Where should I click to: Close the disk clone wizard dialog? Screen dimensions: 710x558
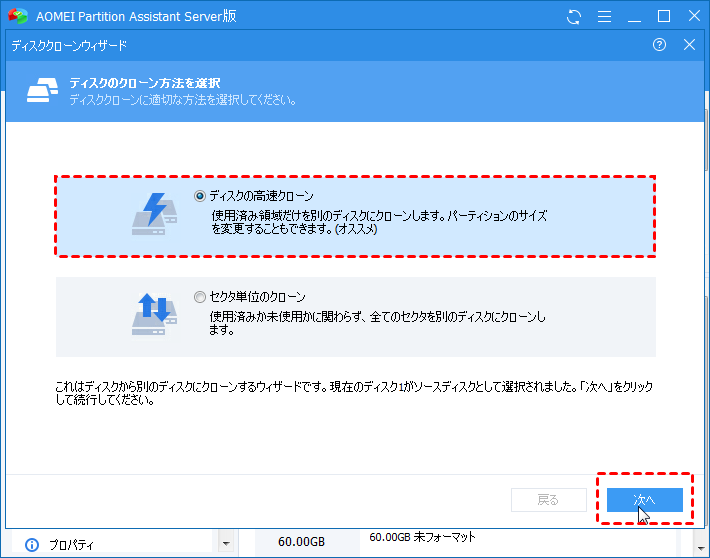(689, 44)
